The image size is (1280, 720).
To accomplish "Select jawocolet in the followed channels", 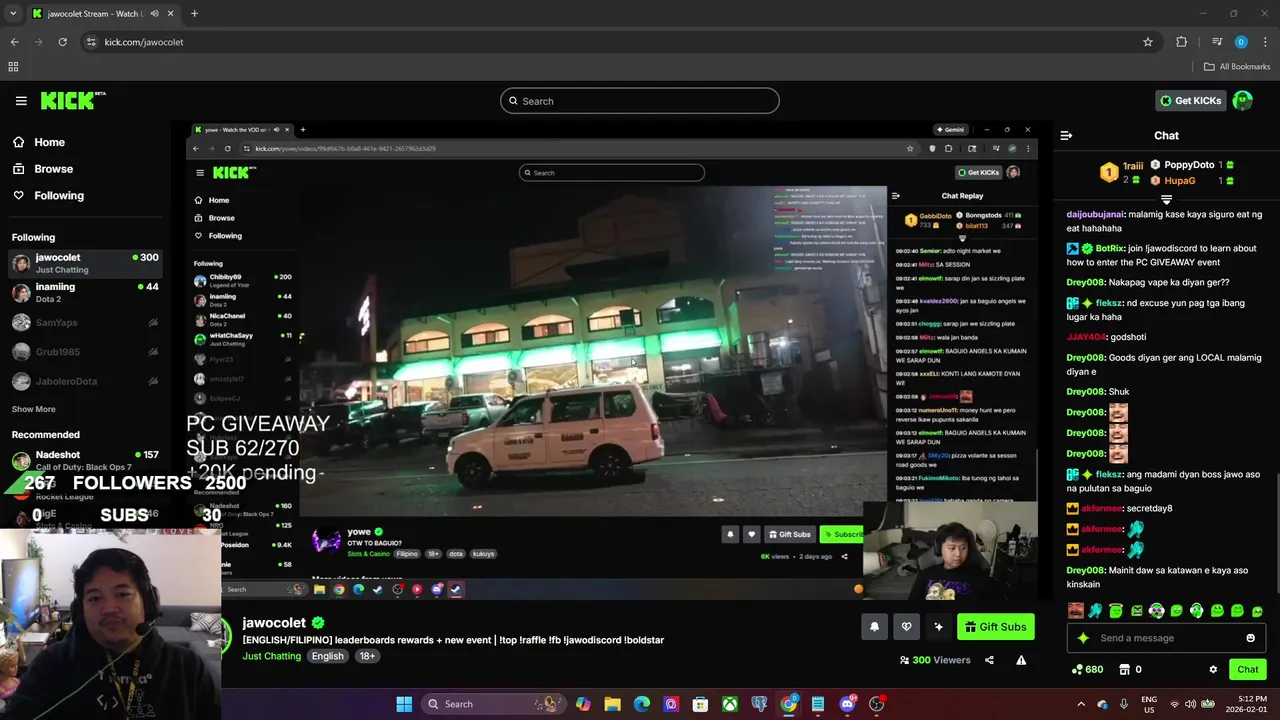I will 85,263.
